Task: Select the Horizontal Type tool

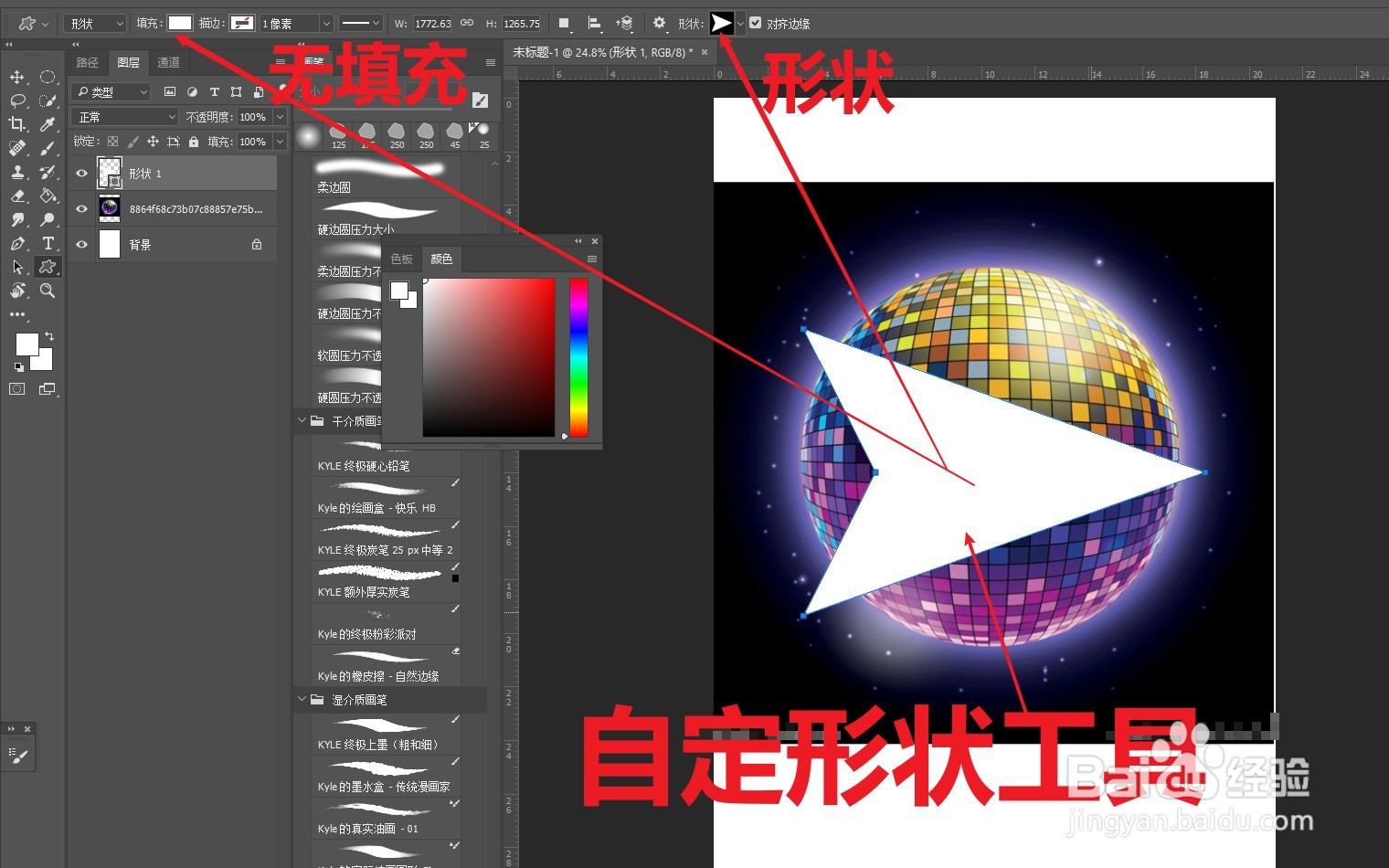Action: 48,243
